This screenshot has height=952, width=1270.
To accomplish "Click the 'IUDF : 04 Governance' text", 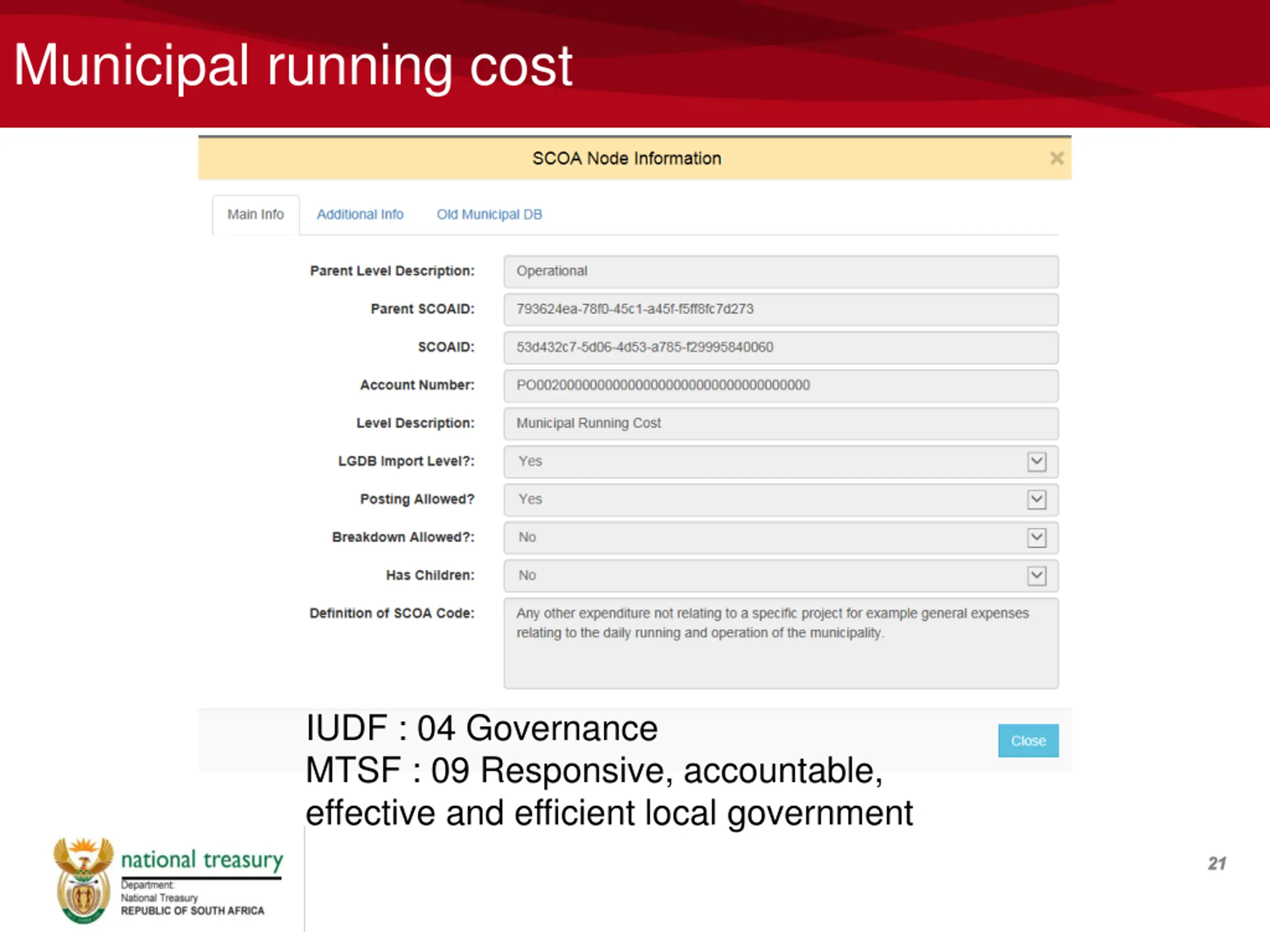I will click(481, 729).
